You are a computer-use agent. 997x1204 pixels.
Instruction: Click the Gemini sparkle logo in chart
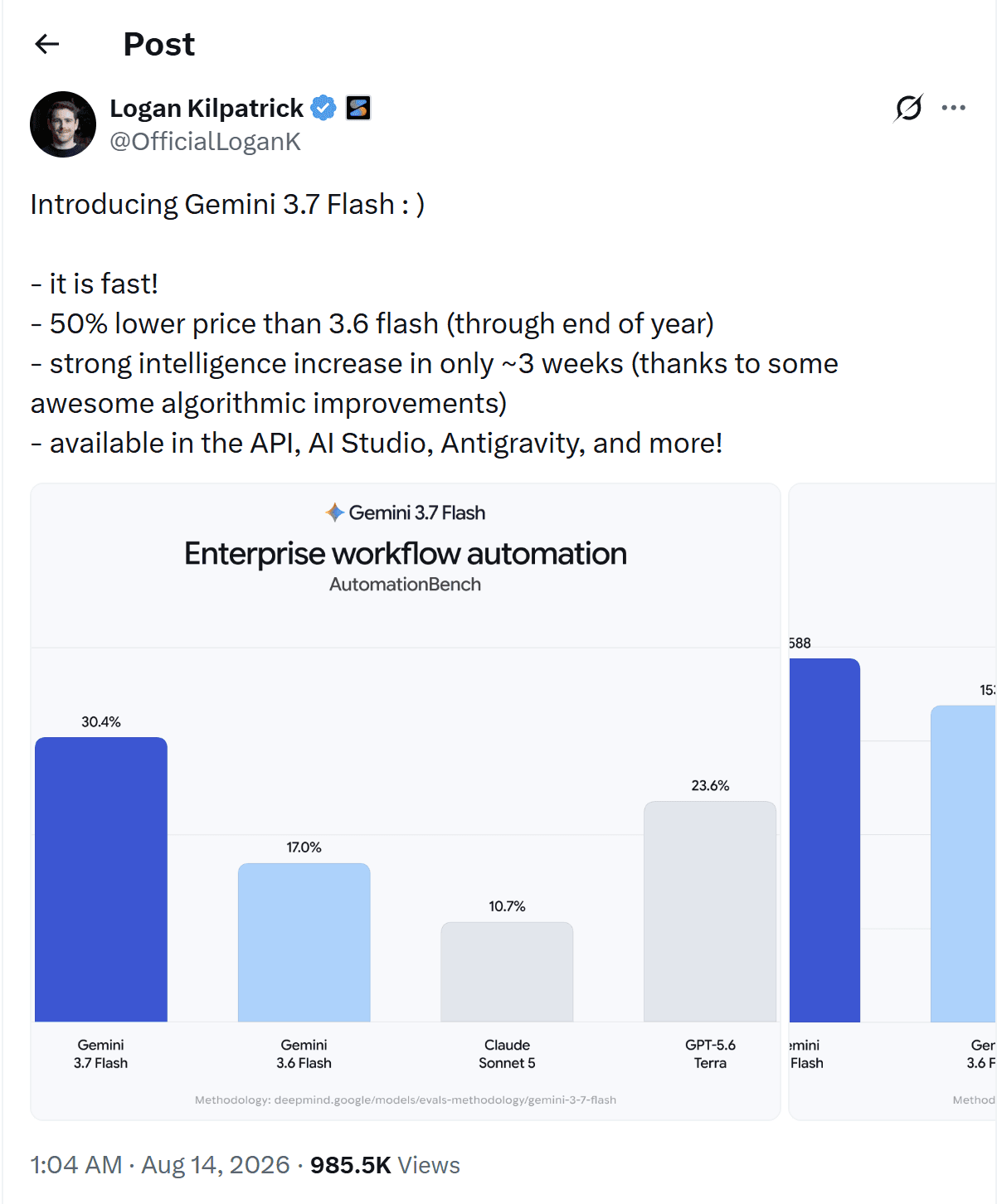pyautogui.click(x=335, y=512)
